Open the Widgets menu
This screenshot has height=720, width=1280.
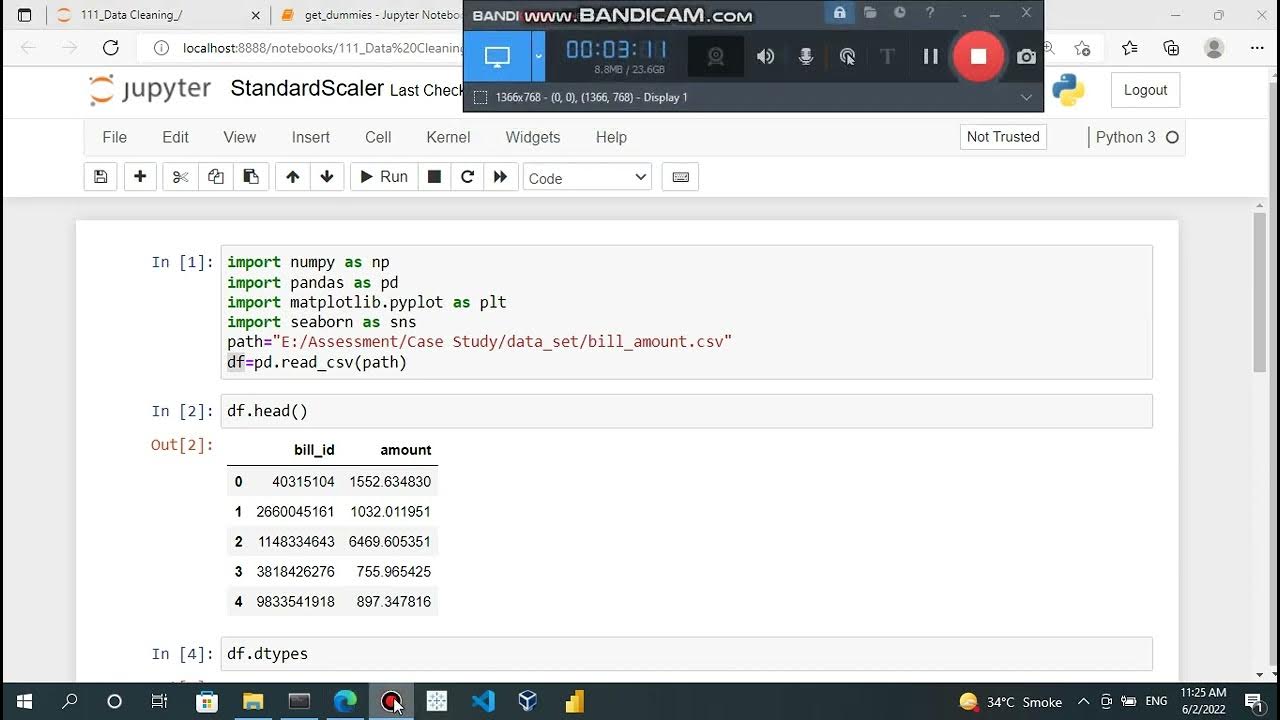[533, 138]
